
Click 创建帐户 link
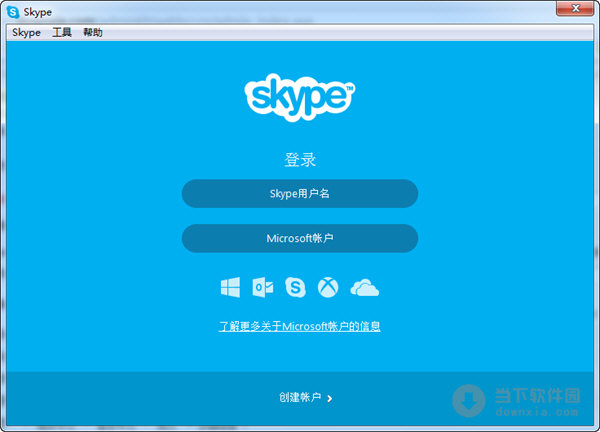pyautogui.click(x=300, y=398)
